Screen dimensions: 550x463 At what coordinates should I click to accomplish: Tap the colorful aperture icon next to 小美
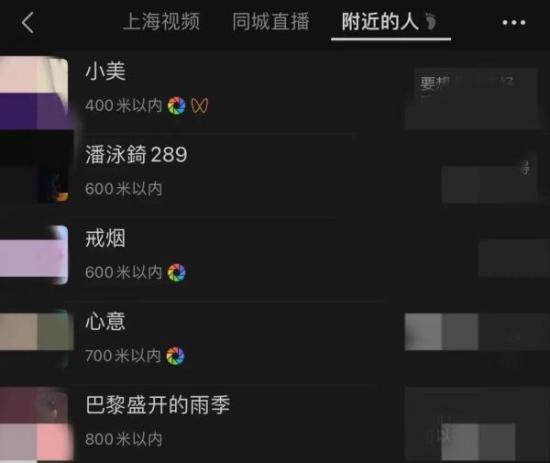click(176, 106)
